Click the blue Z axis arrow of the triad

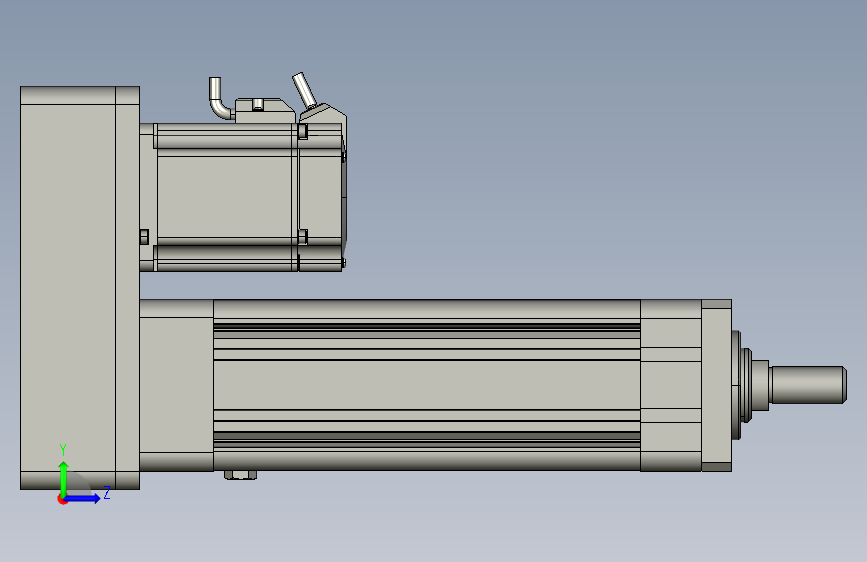84,498
